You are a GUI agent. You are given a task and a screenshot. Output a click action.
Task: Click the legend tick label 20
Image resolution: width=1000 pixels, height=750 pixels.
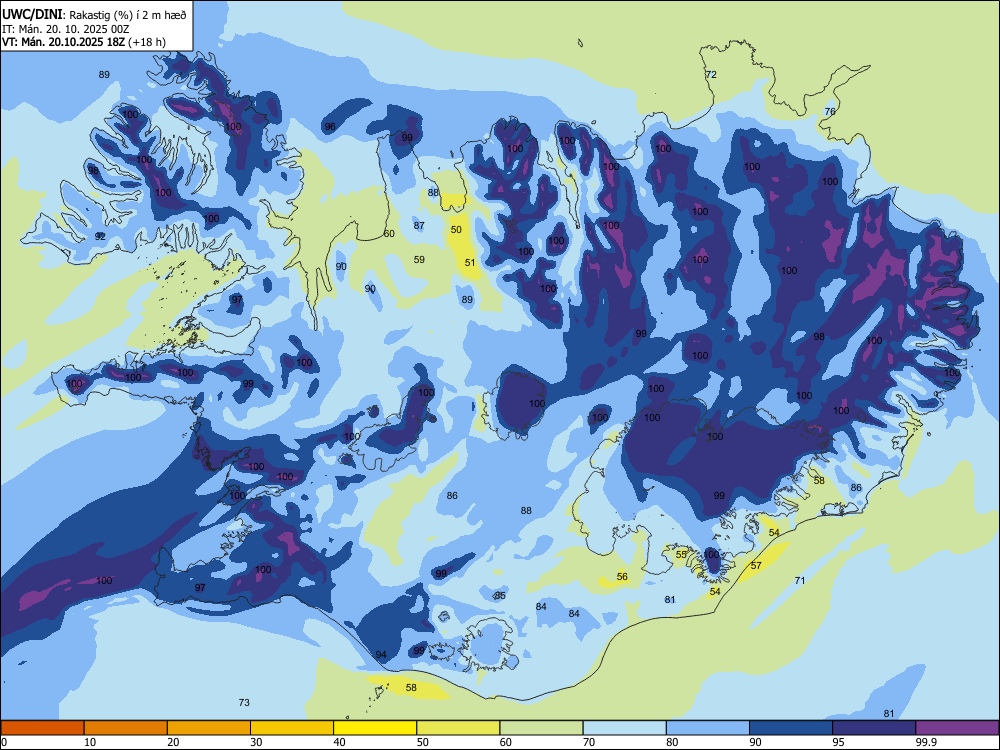[173, 742]
